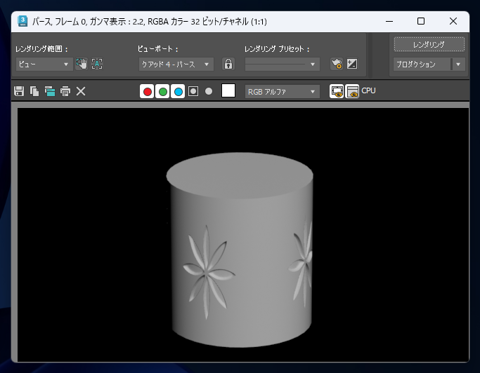This screenshot has width=480, height=373.
Task: Toggle the UI display icon next to CPU
Action: click(352, 91)
